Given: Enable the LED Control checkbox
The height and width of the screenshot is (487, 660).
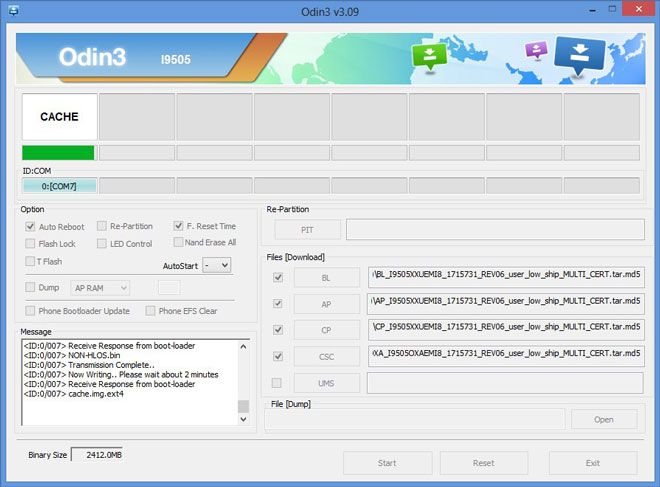Looking at the screenshot, I should pos(101,244).
